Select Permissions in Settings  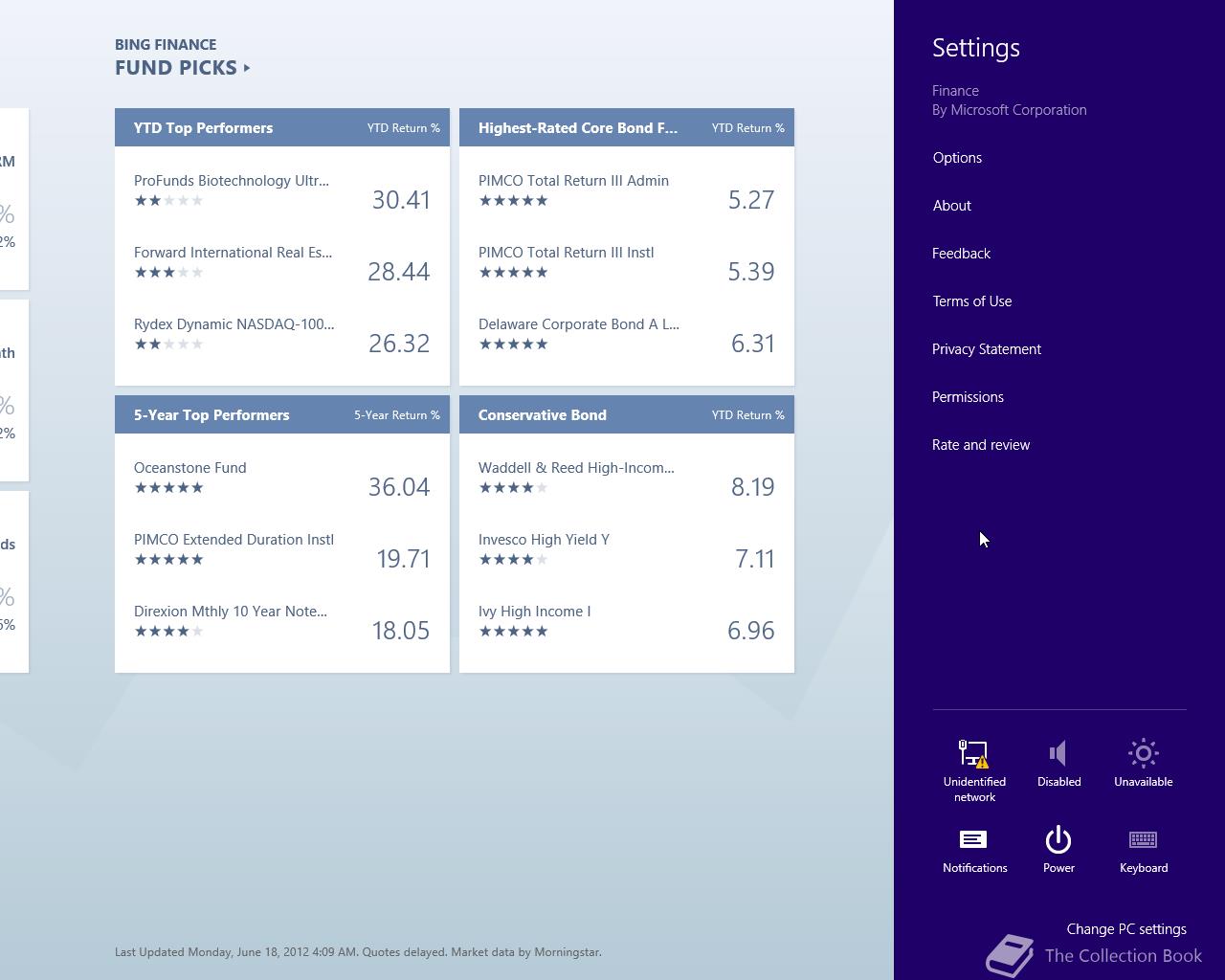968,397
